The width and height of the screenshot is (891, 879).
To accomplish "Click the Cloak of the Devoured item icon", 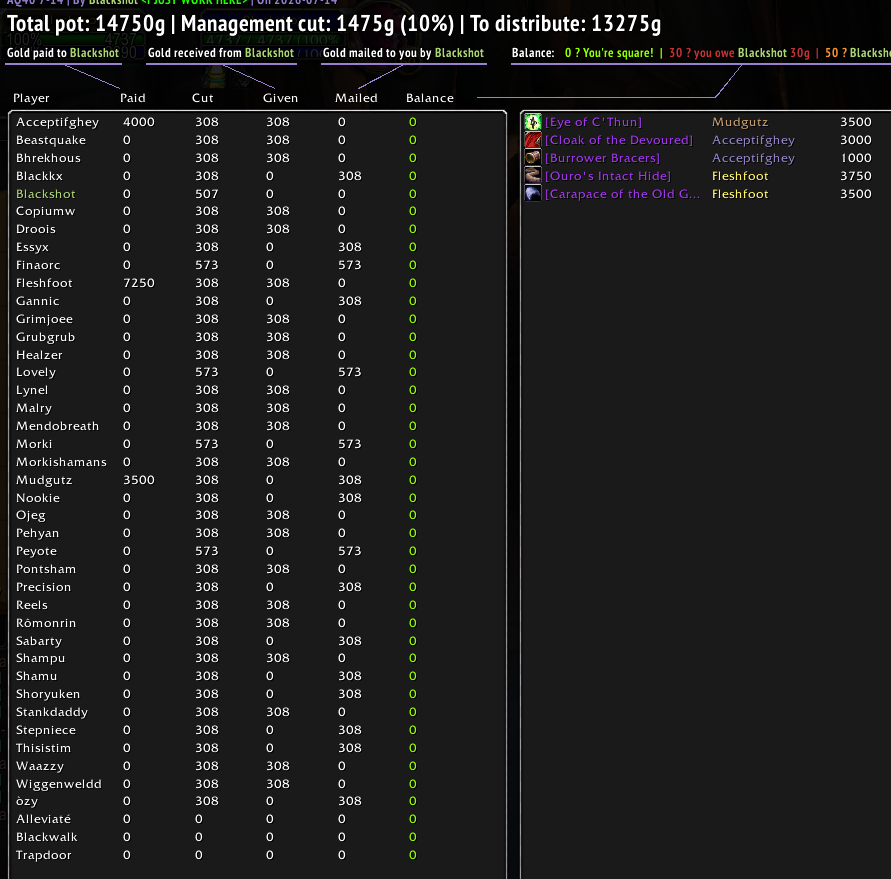I will [532, 140].
